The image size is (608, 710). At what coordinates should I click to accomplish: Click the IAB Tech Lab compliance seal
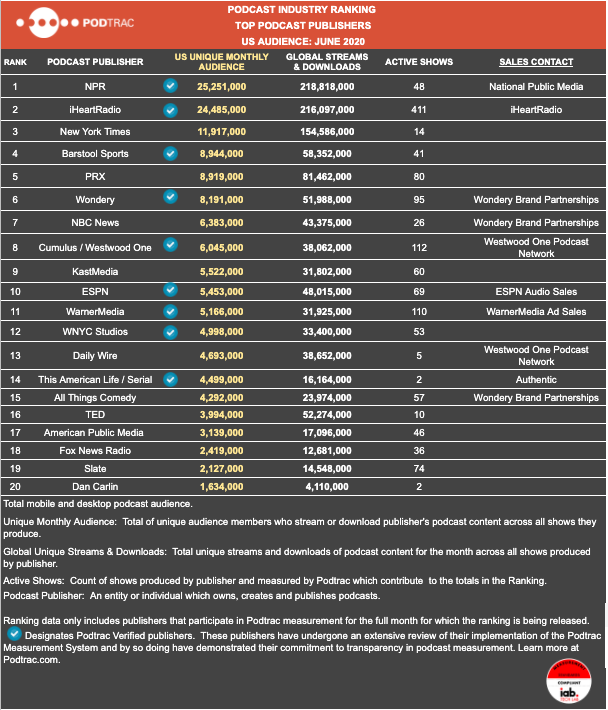569,681
